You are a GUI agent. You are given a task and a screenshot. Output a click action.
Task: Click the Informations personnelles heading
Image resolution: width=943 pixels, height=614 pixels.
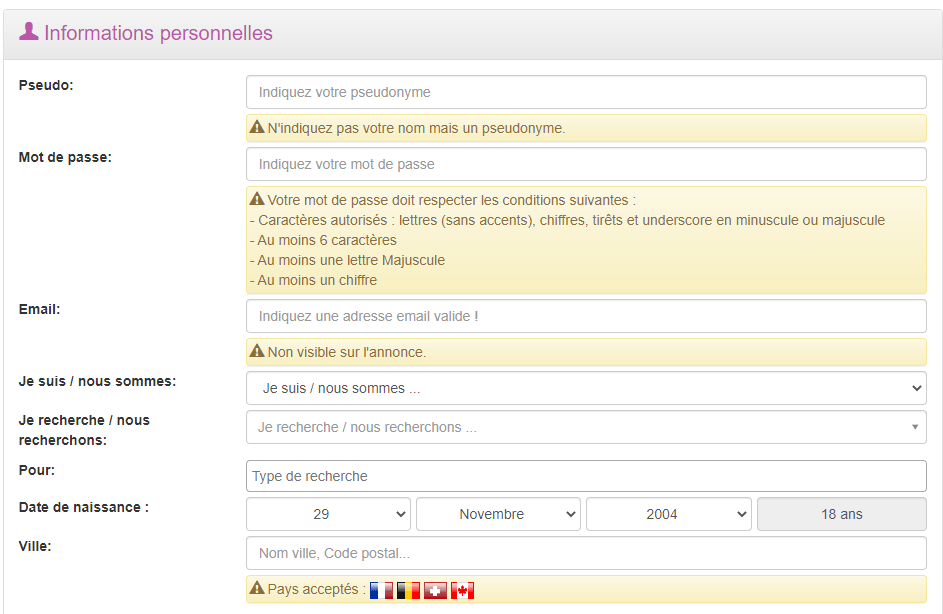tap(158, 33)
